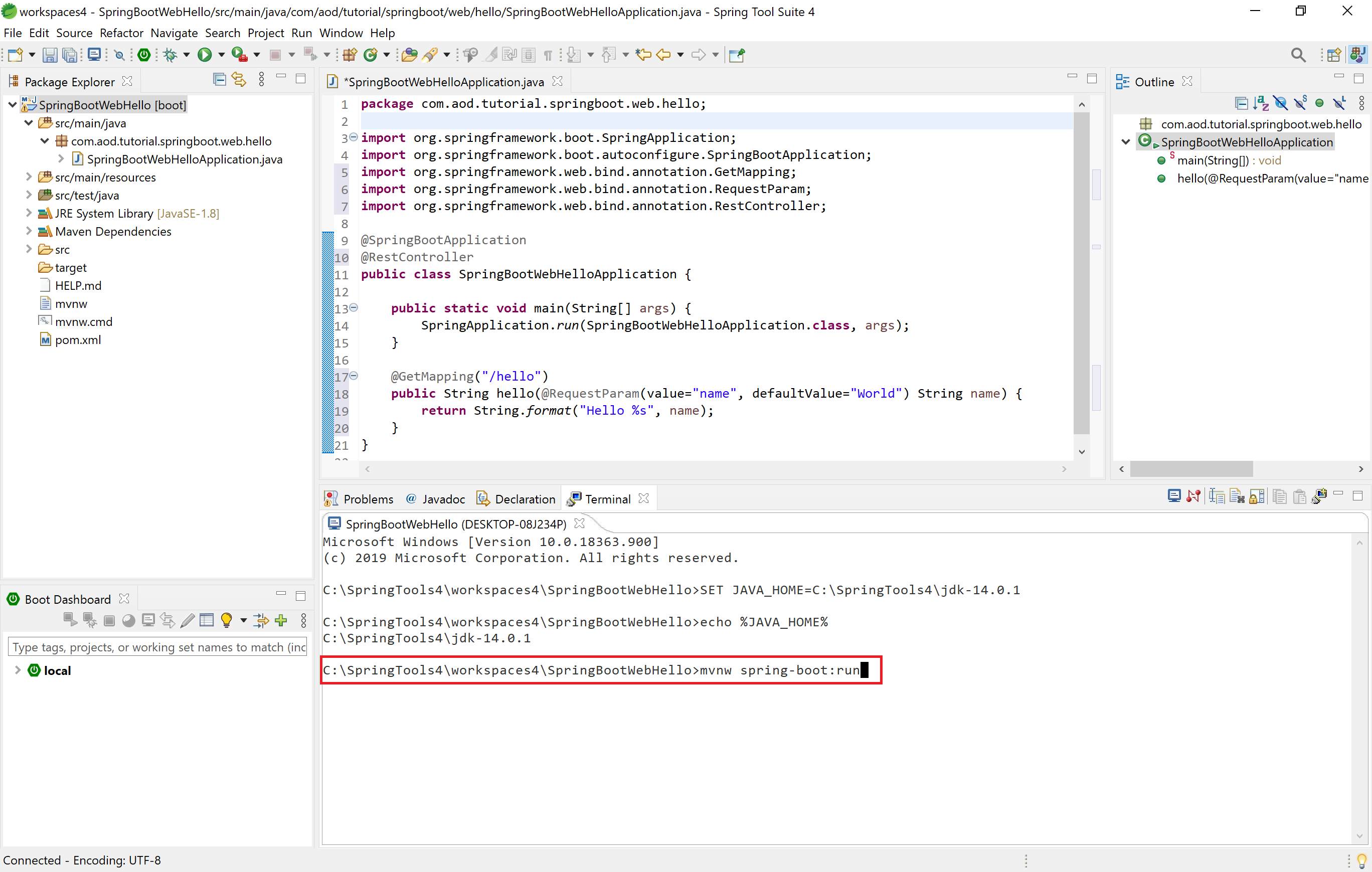
Task: Close SpringBootWebHello terminal session tab
Action: [x=580, y=524]
